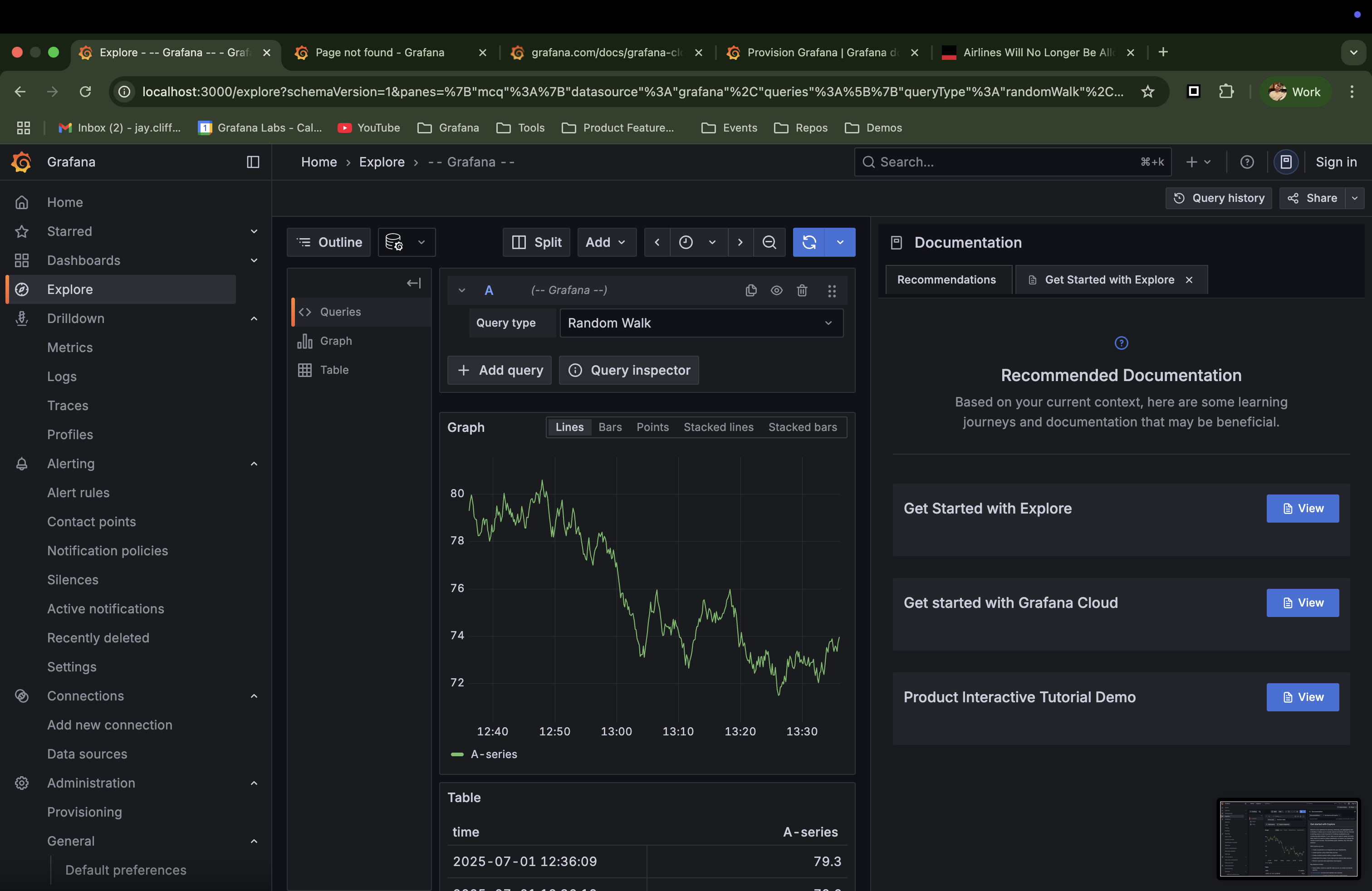Expand the Dashboards section chevron
Screen dimensions: 1372x891
254,260
